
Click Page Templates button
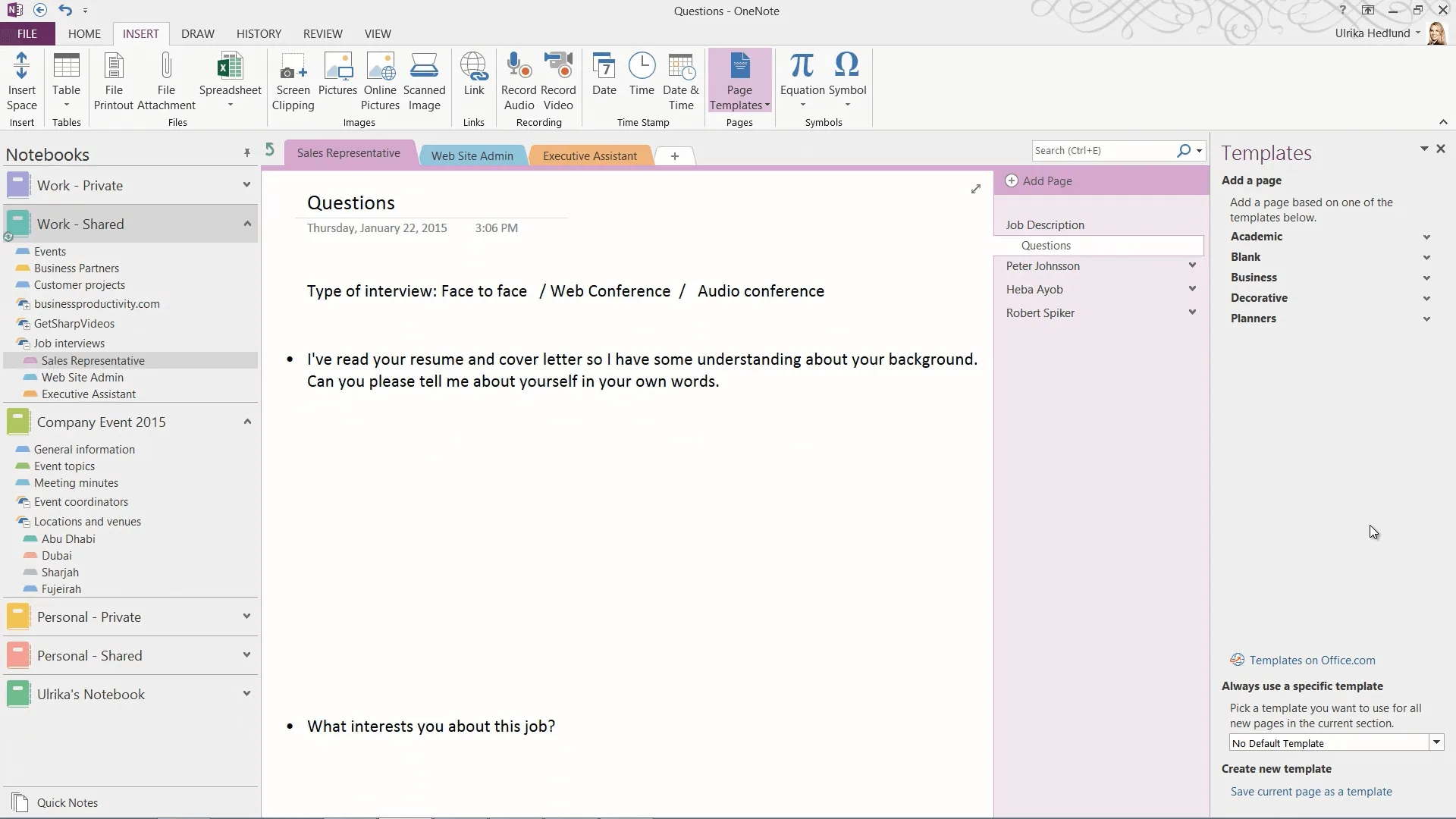pos(739,81)
